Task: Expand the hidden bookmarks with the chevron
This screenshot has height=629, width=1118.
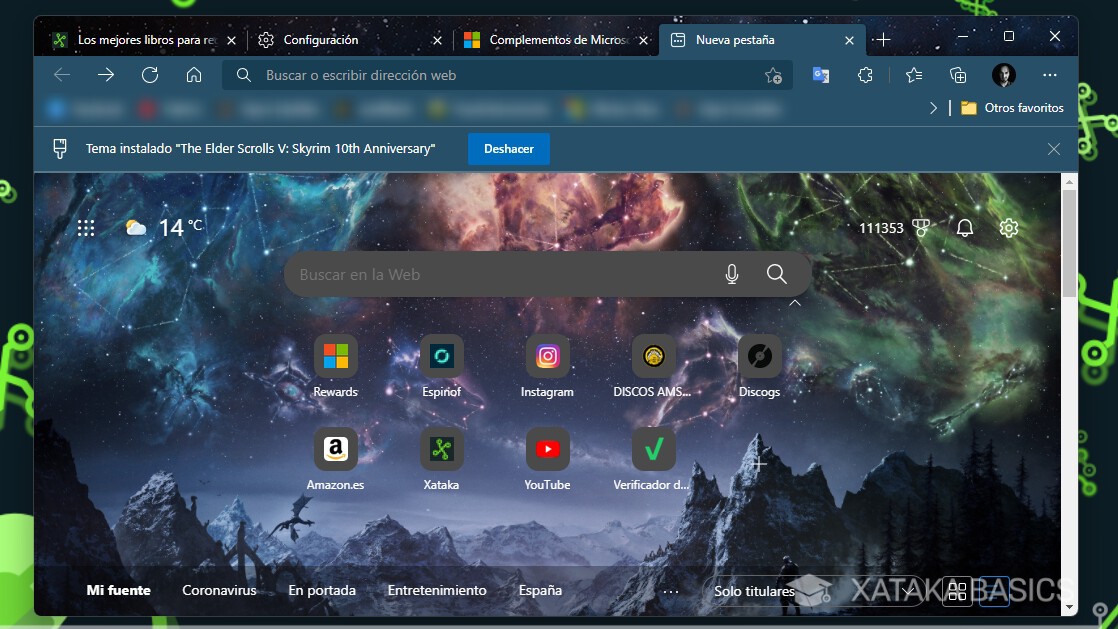Action: click(x=933, y=108)
